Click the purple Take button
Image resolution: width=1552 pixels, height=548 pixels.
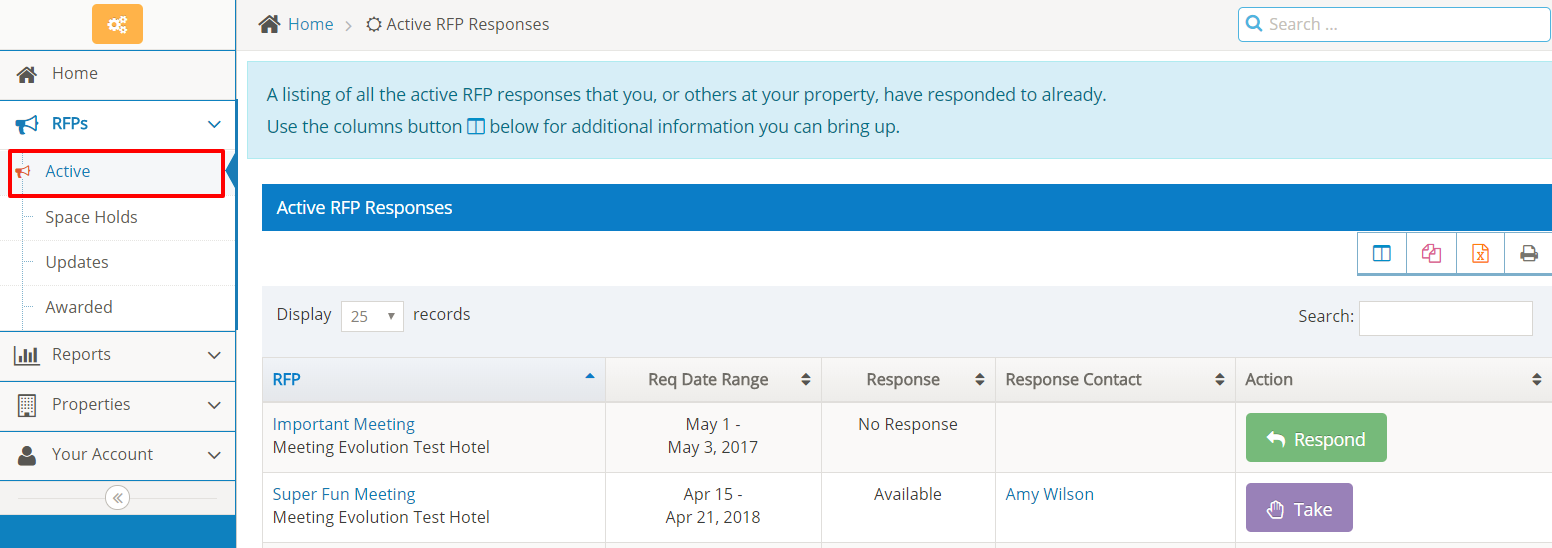click(1299, 509)
